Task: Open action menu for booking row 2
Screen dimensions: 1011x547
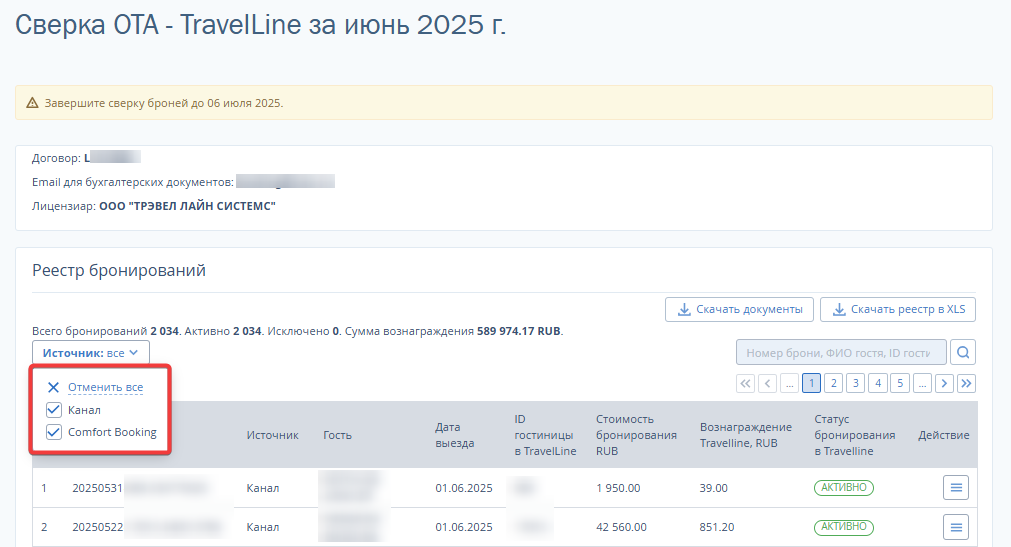Action: (x=956, y=527)
